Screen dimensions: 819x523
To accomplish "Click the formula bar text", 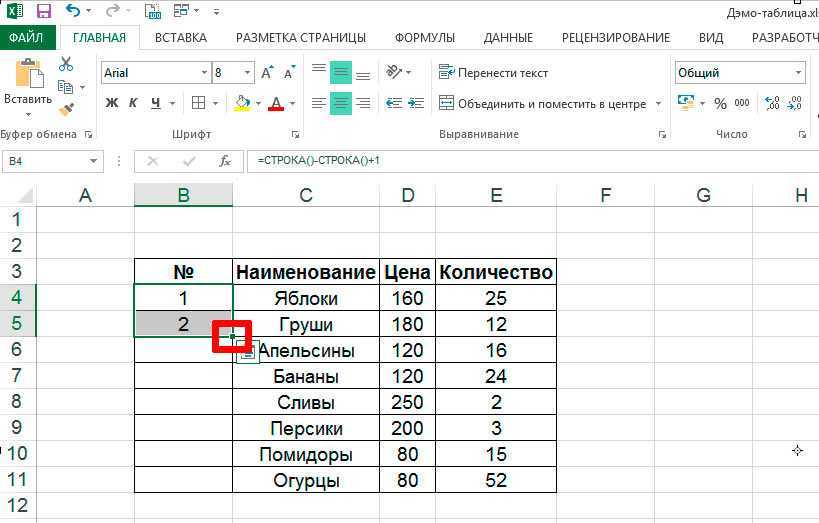I will point(319,160).
